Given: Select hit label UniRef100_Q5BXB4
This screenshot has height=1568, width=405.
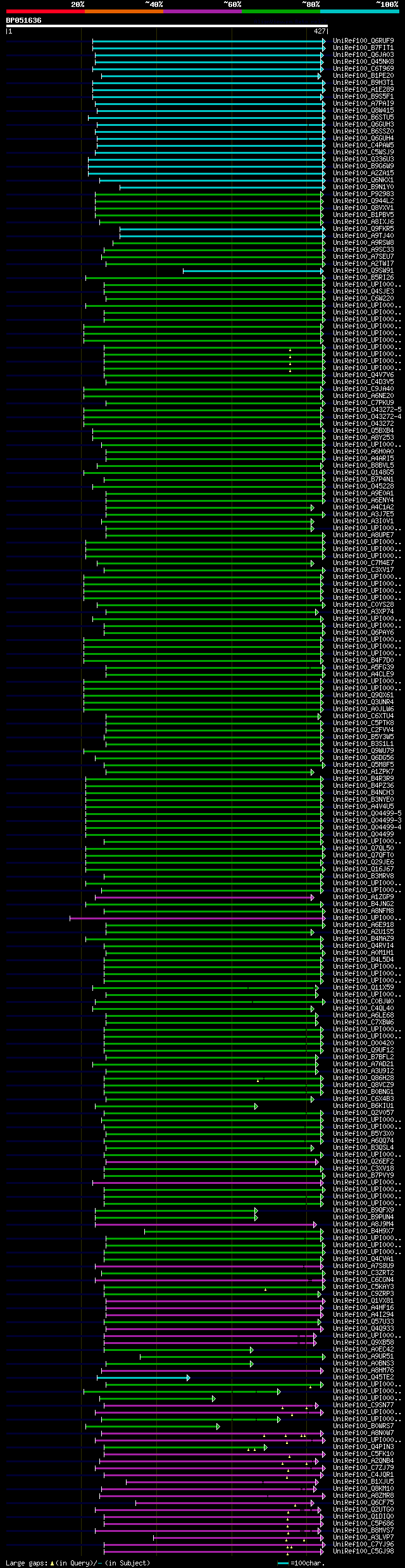Looking at the screenshot, I should 363,430.
